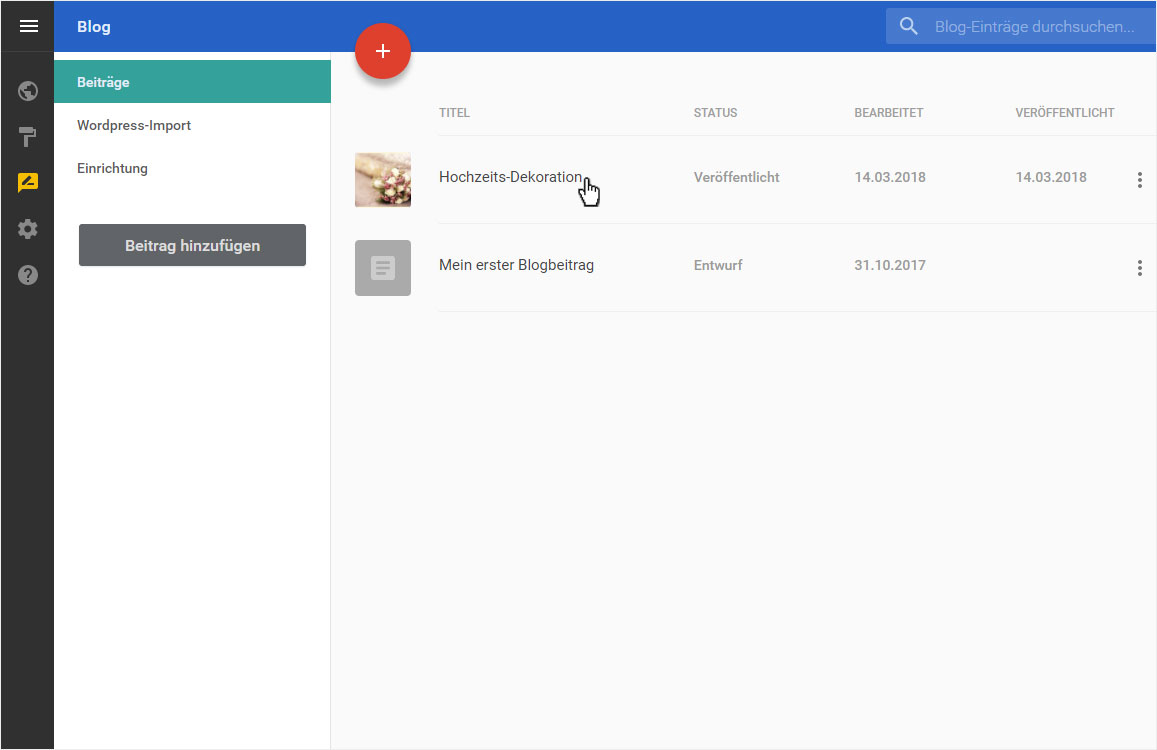Open the Mein erster Blogbeitrag post
The height and width of the screenshot is (750, 1157).
(517, 265)
